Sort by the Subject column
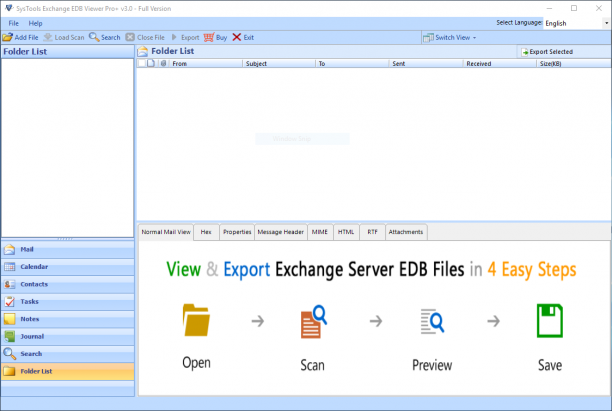 [x=279, y=64]
